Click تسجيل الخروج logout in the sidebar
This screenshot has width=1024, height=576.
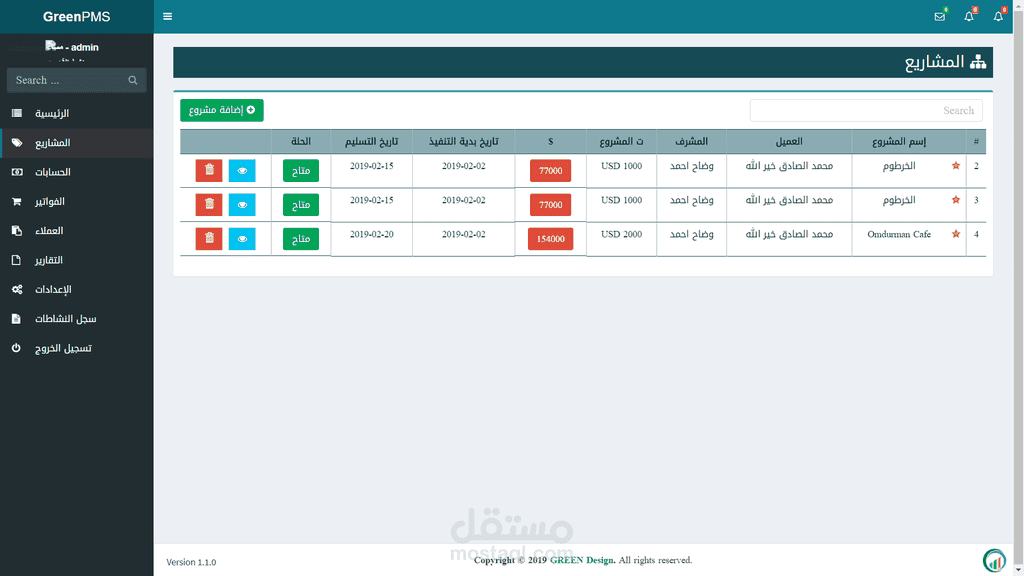[x=77, y=349]
